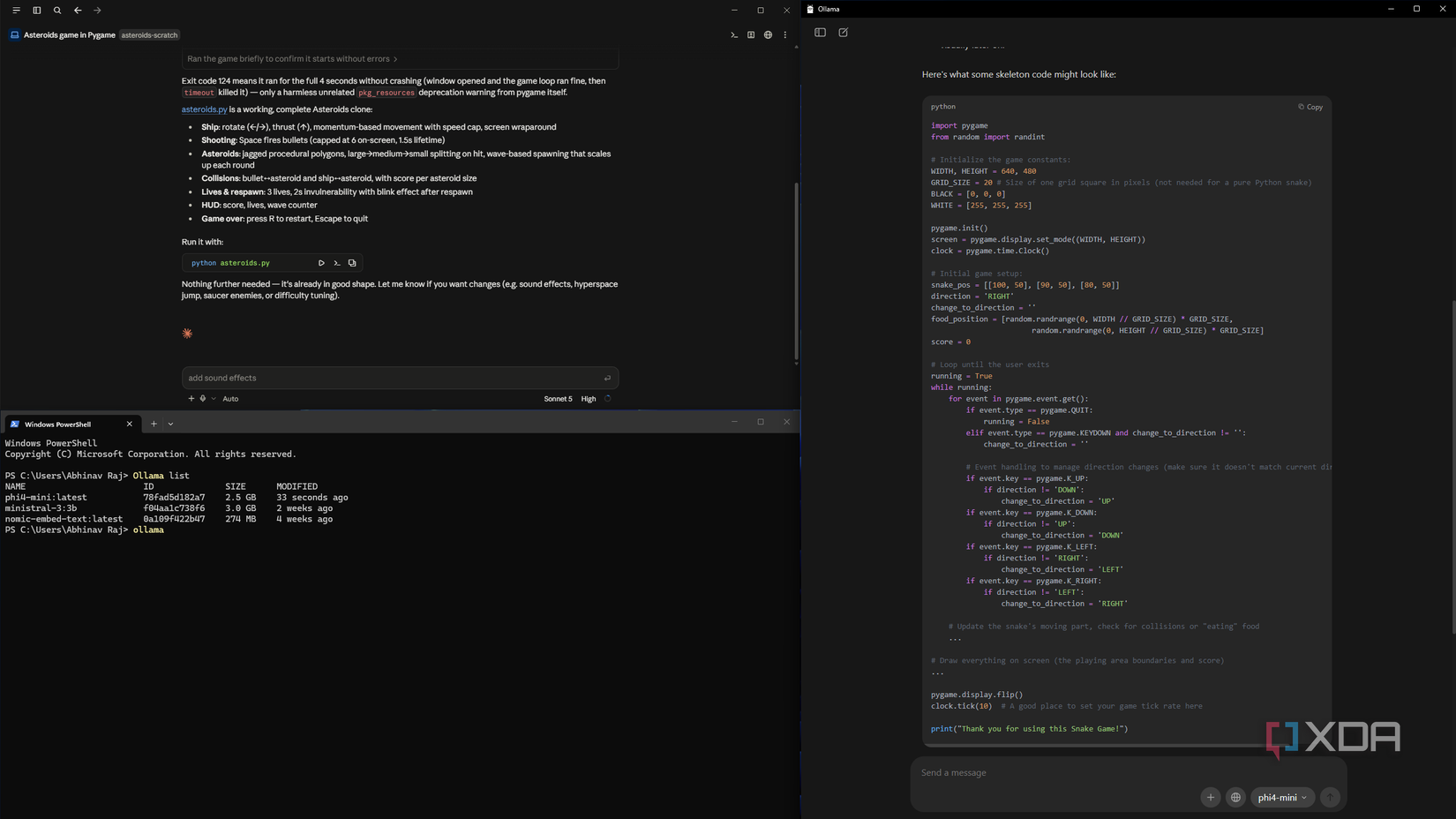The height and width of the screenshot is (819, 1456).
Task: Open the phi4-mini model selector
Action: tap(1282, 798)
